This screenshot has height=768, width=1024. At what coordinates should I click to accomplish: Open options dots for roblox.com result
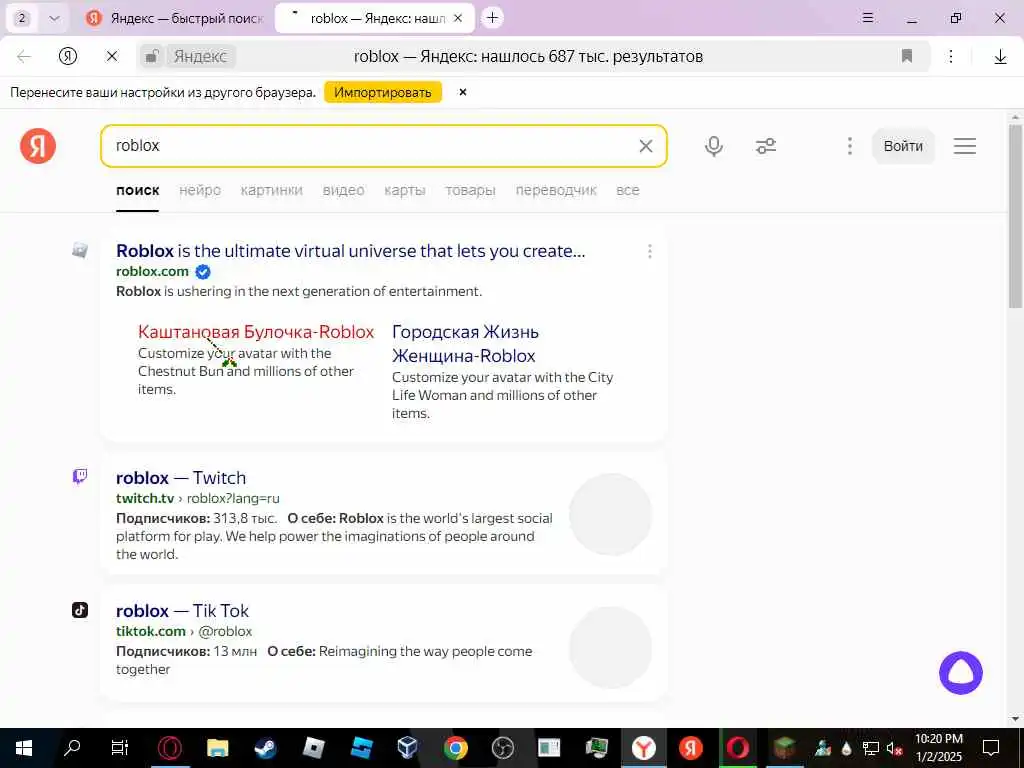coord(649,251)
